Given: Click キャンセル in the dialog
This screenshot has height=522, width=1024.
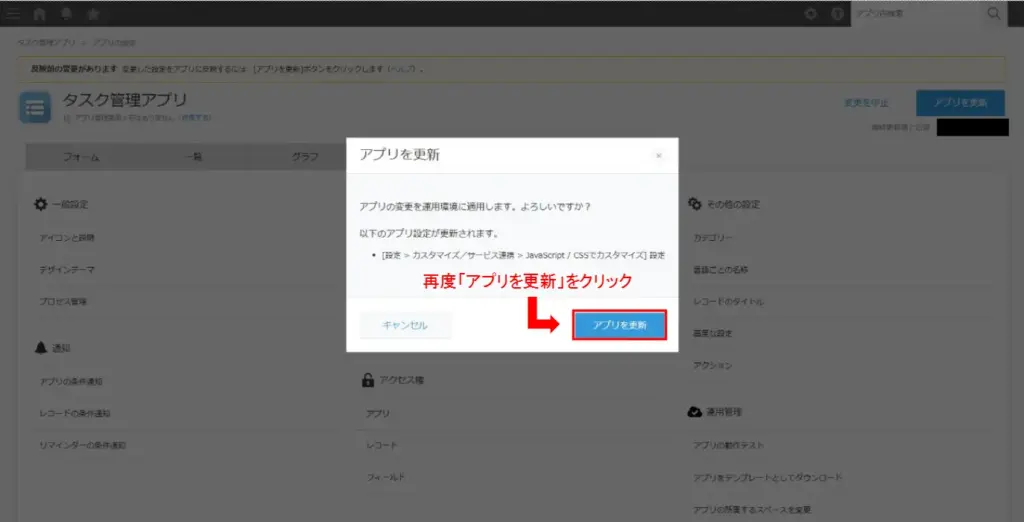Looking at the screenshot, I should click(x=405, y=325).
